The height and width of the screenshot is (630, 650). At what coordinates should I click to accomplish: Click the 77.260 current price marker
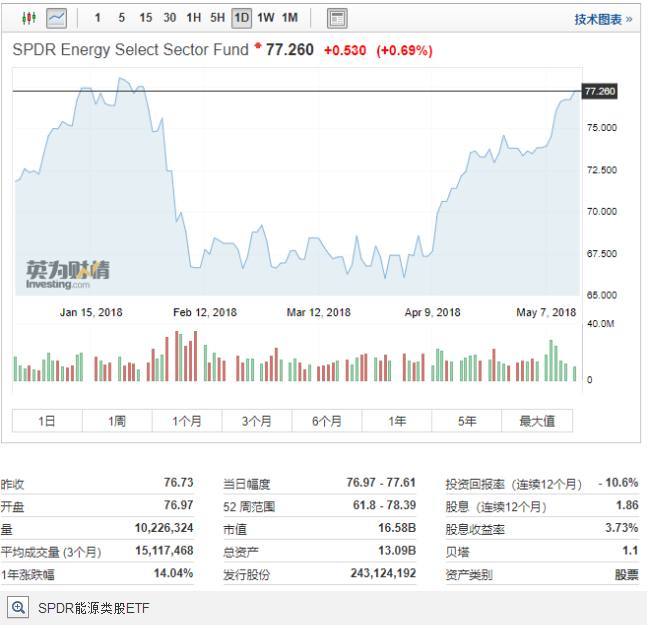coord(600,91)
